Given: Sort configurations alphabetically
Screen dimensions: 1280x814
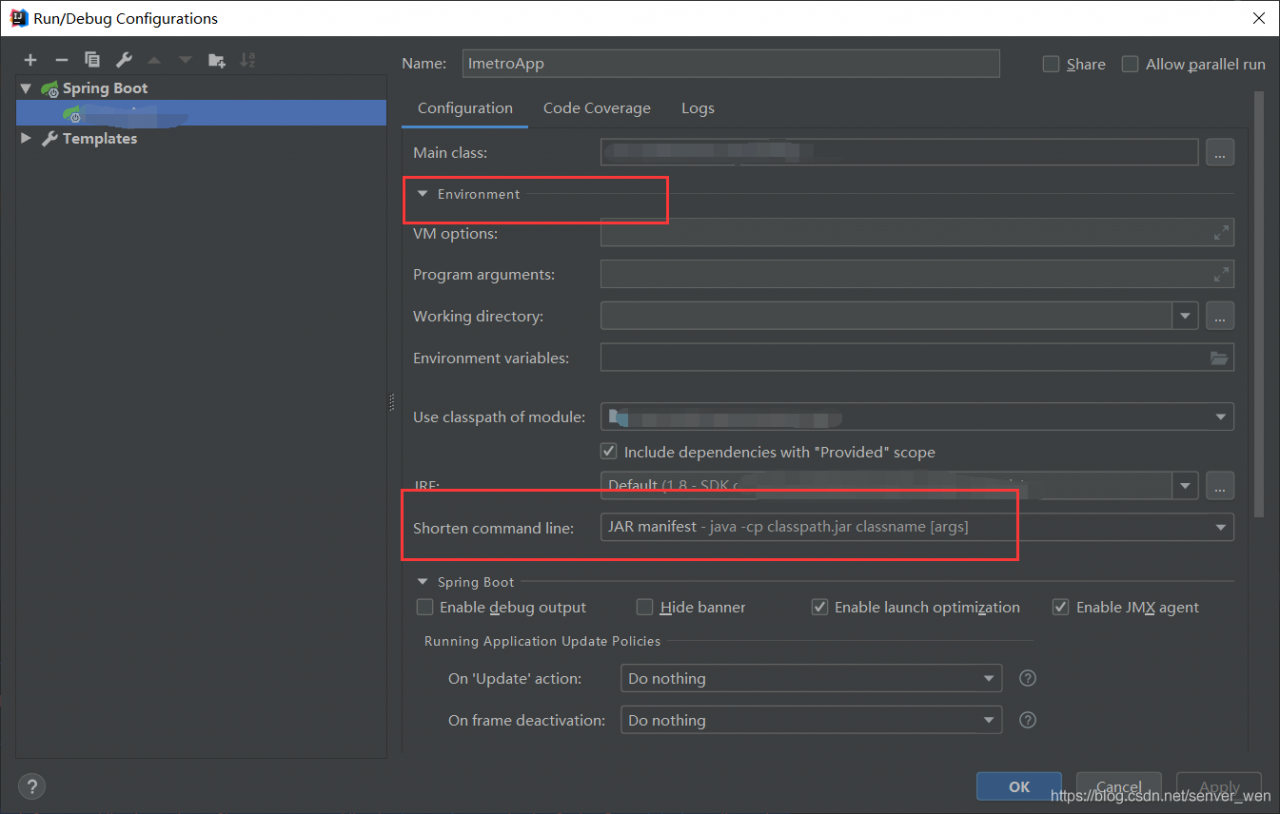Looking at the screenshot, I should tap(248, 60).
